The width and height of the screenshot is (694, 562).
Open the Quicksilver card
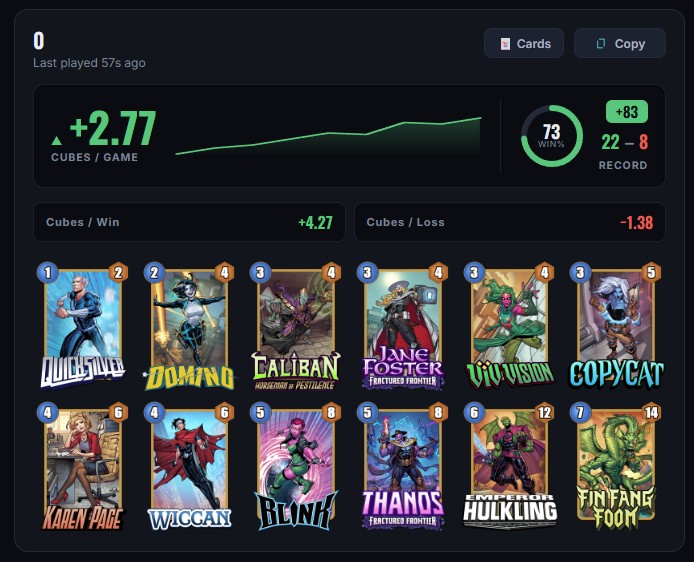(x=83, y=327)
